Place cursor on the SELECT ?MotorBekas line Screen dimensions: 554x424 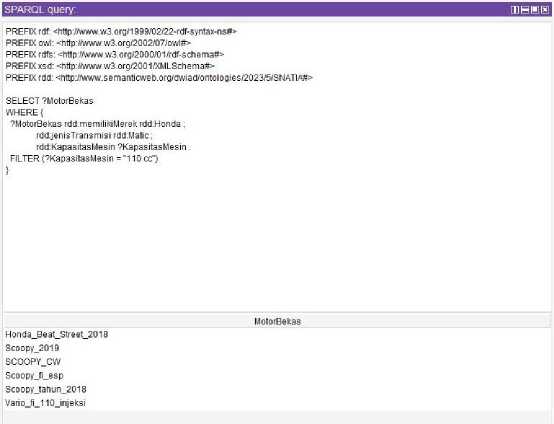pyautogui.click(x=50, y=101)
